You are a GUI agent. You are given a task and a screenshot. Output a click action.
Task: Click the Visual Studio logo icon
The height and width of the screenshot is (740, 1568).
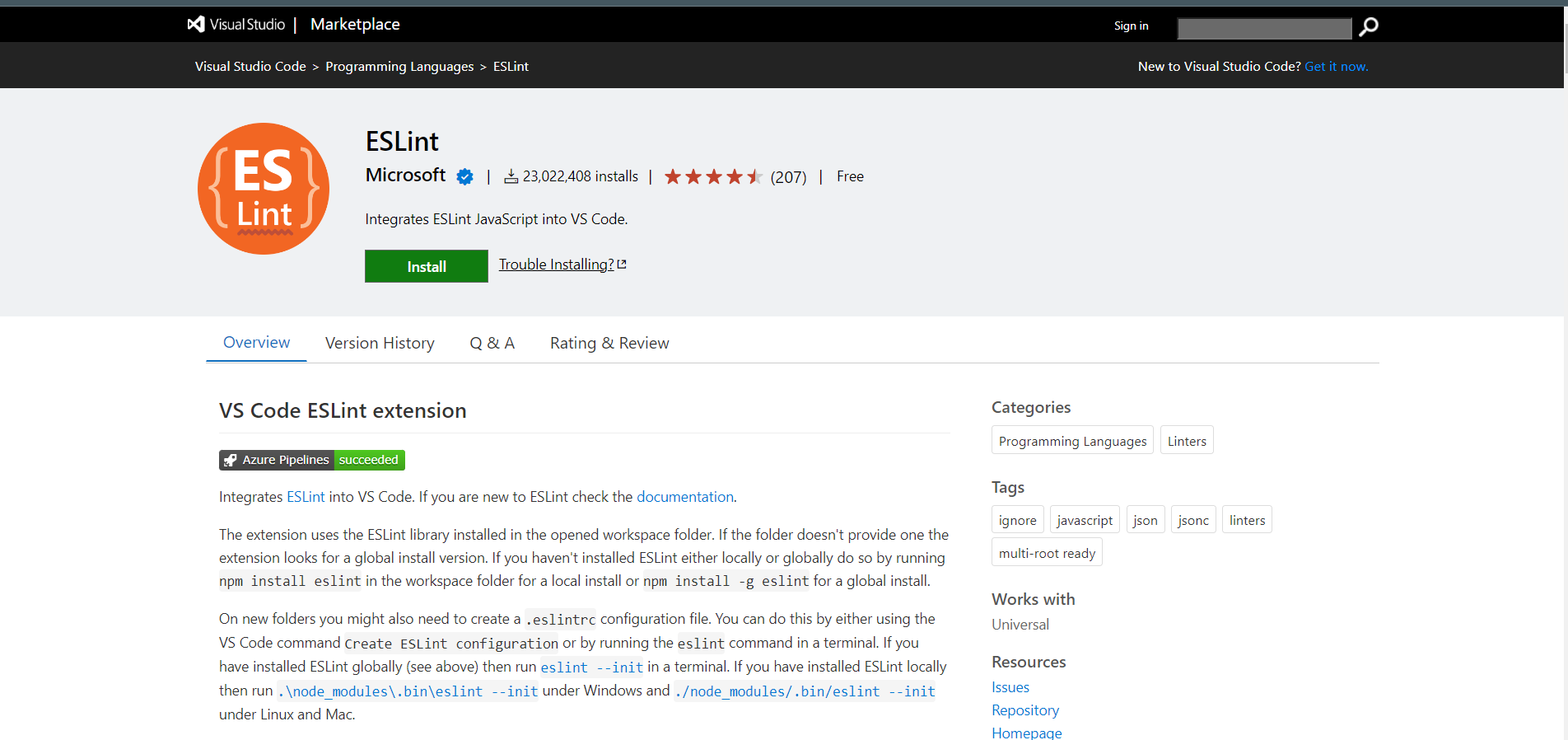(196, 25)
